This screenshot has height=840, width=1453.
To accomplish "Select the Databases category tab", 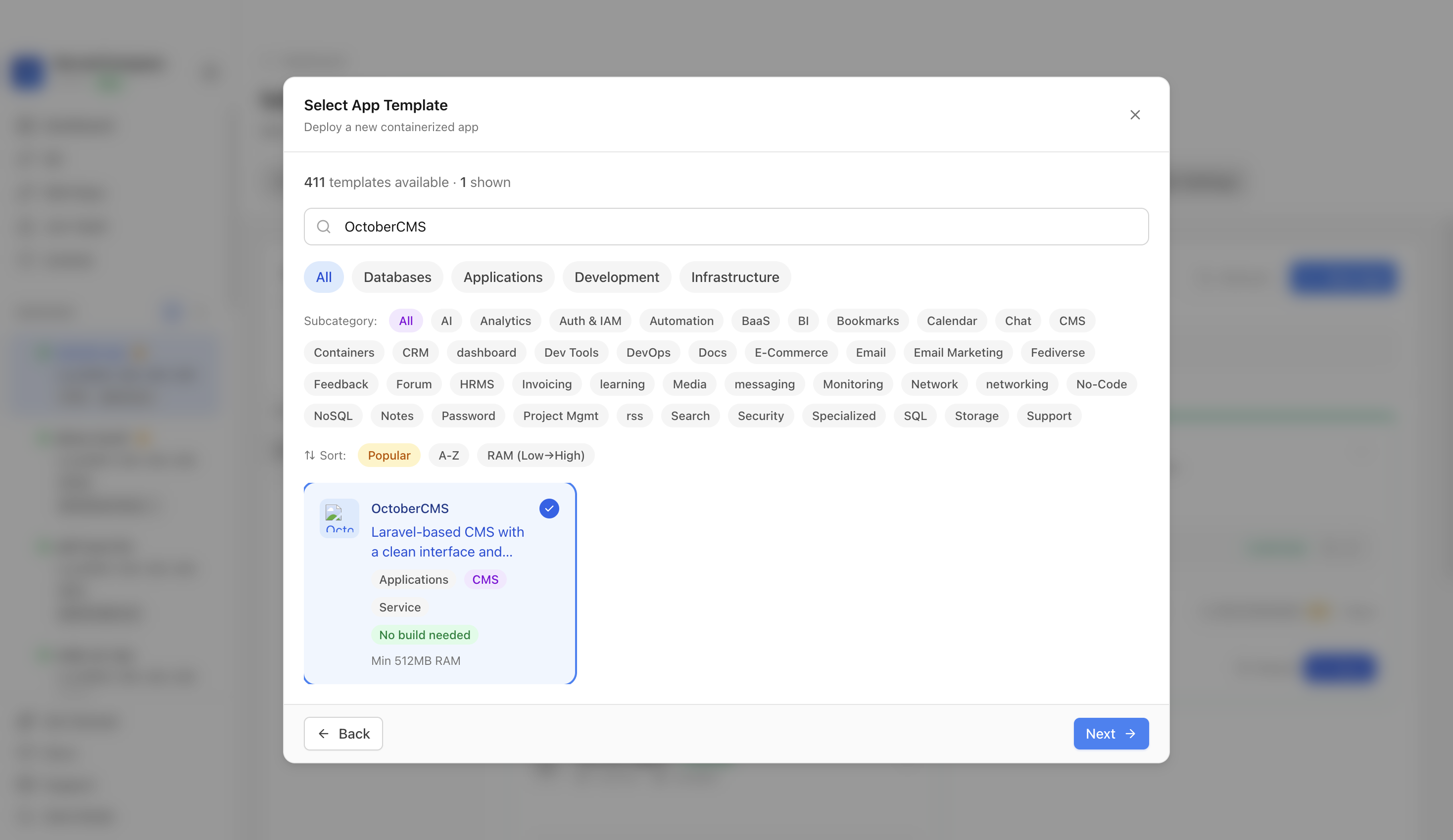I will click(397, 278).
